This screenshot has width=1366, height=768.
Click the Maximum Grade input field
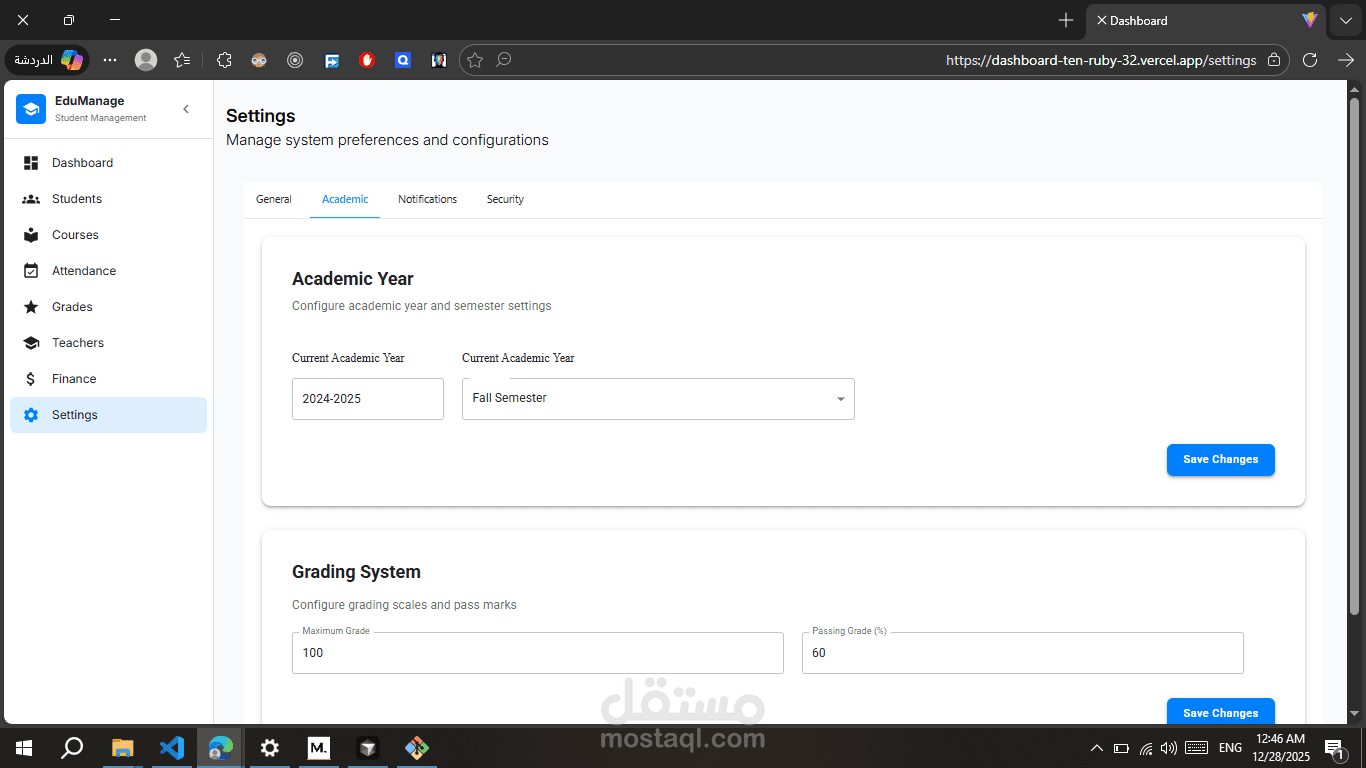[538, 653]
